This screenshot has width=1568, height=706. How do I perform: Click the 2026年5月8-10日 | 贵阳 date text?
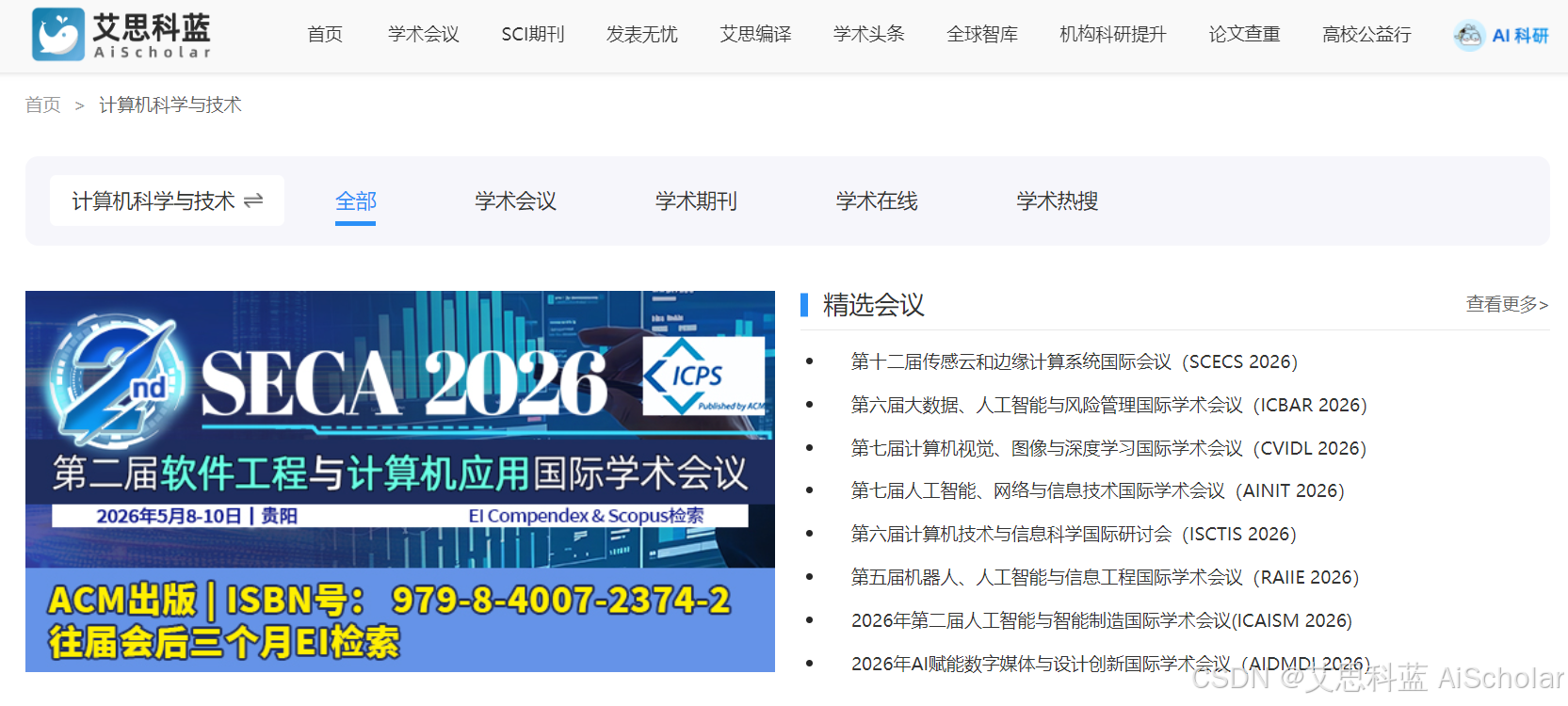[x=197, y=516]
